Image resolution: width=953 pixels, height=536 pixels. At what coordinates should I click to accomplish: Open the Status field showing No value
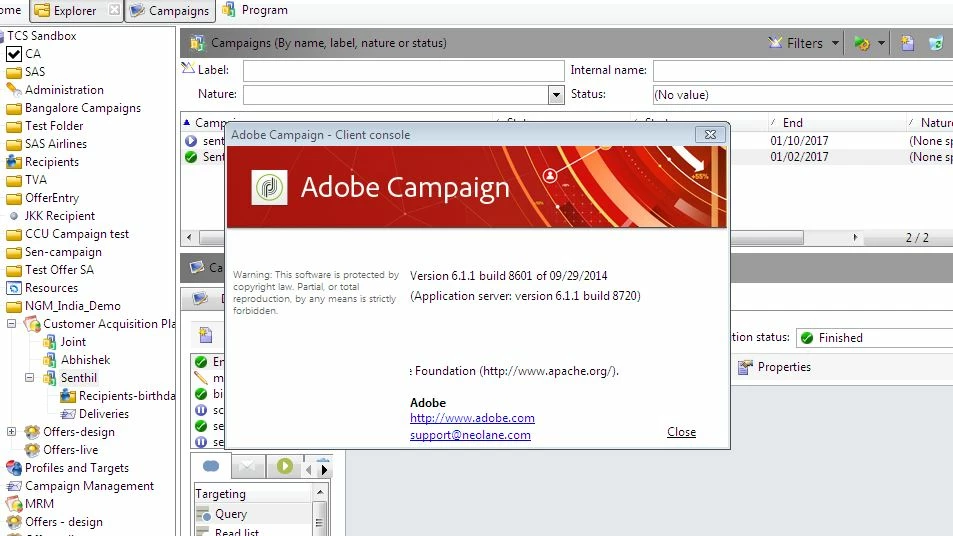803,95
